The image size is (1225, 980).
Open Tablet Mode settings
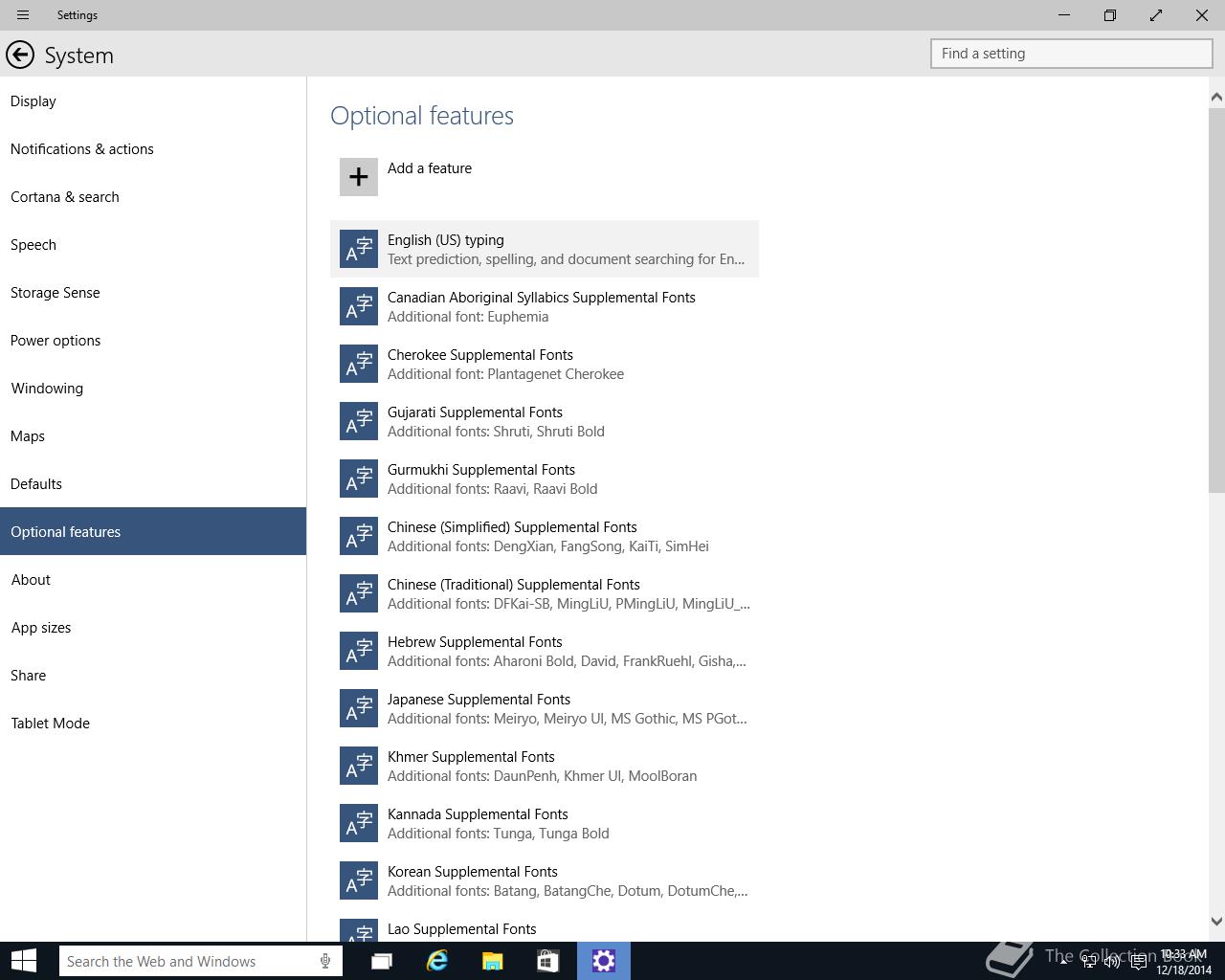coord(153,723)
